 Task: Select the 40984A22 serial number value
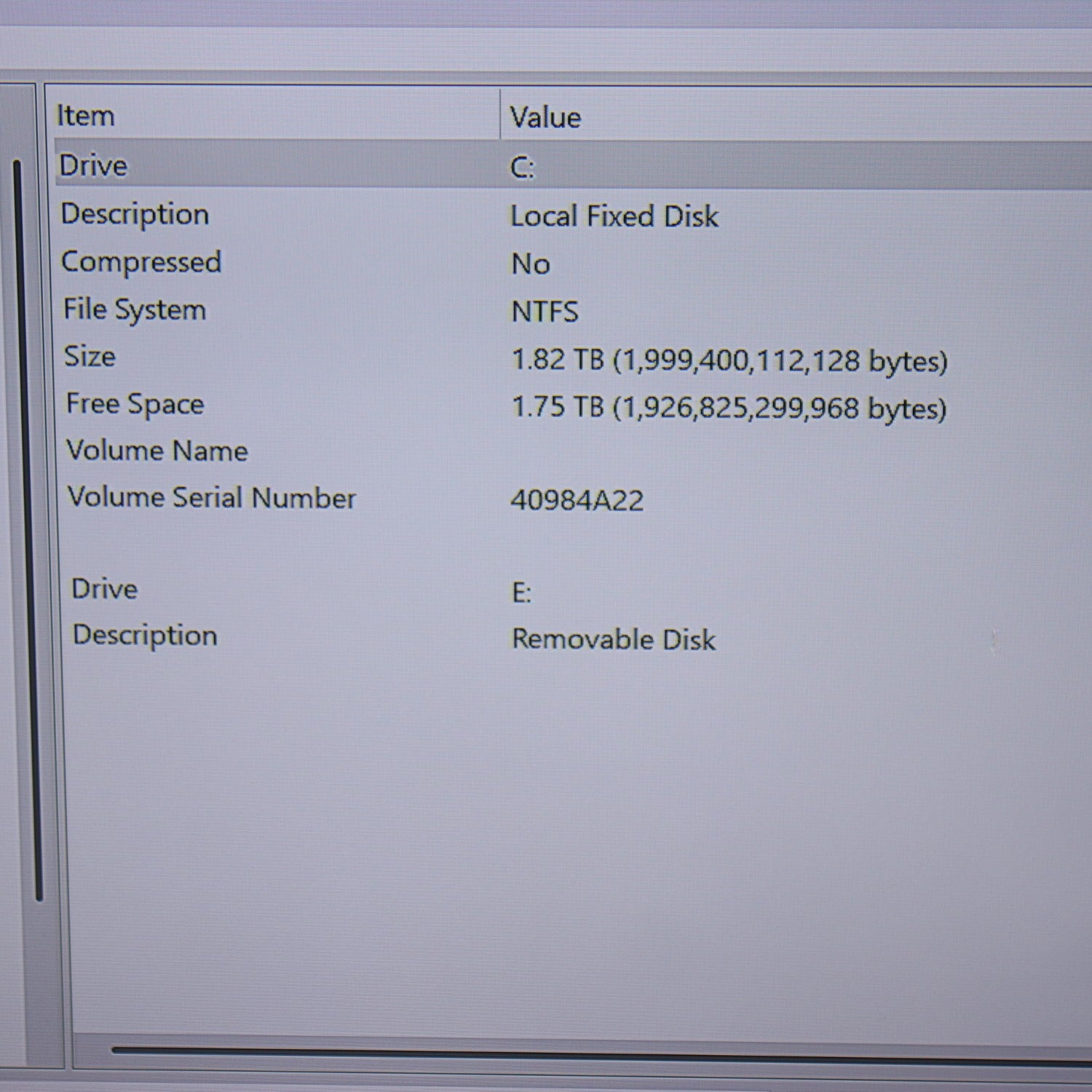click(x=577, y=501)
